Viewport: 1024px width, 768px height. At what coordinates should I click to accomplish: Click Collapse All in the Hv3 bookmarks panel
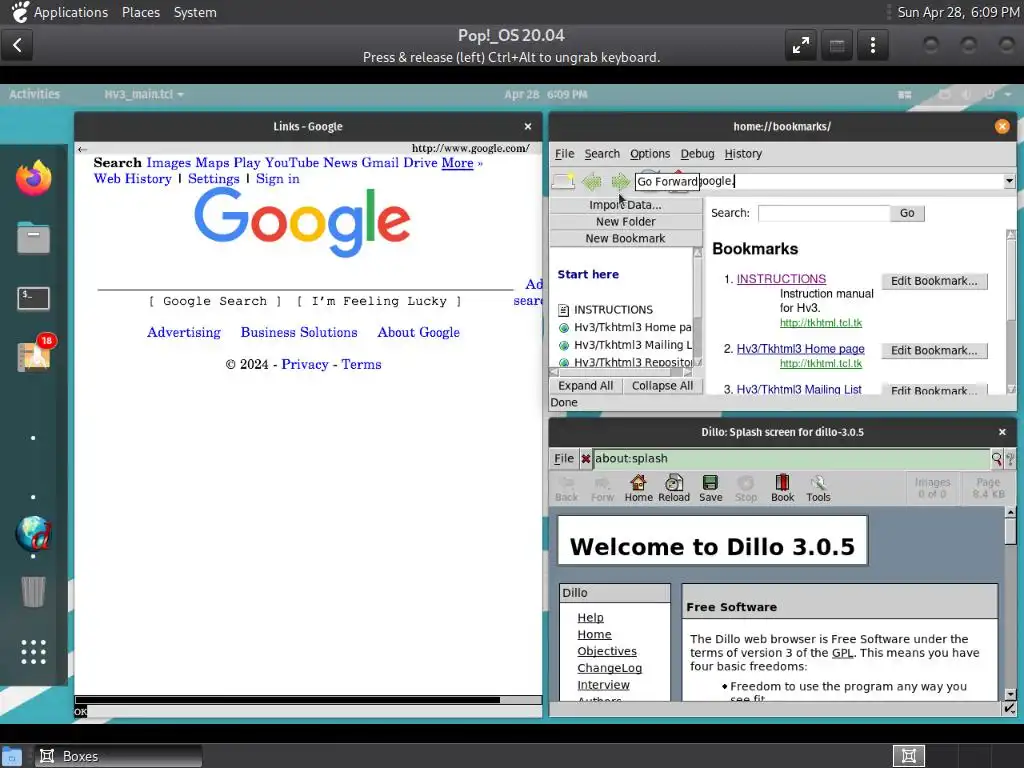point(662,386)
